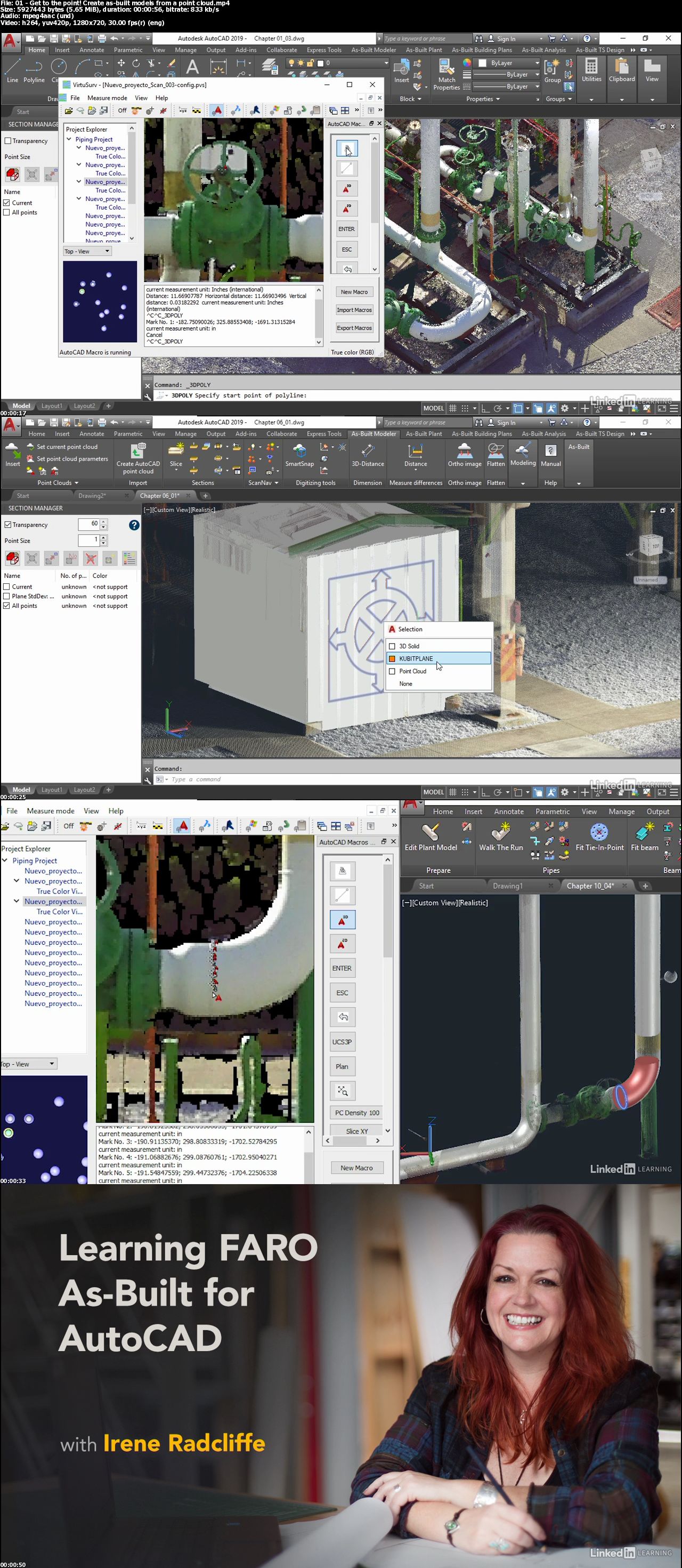Check Point Cloud in Selection popup
The width and height of the screenshot is (682, 1568).
click(392, 671)
